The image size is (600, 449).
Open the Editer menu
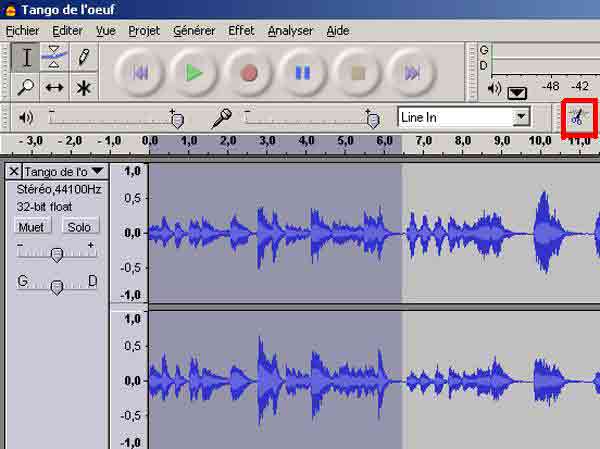pos(67,31)
